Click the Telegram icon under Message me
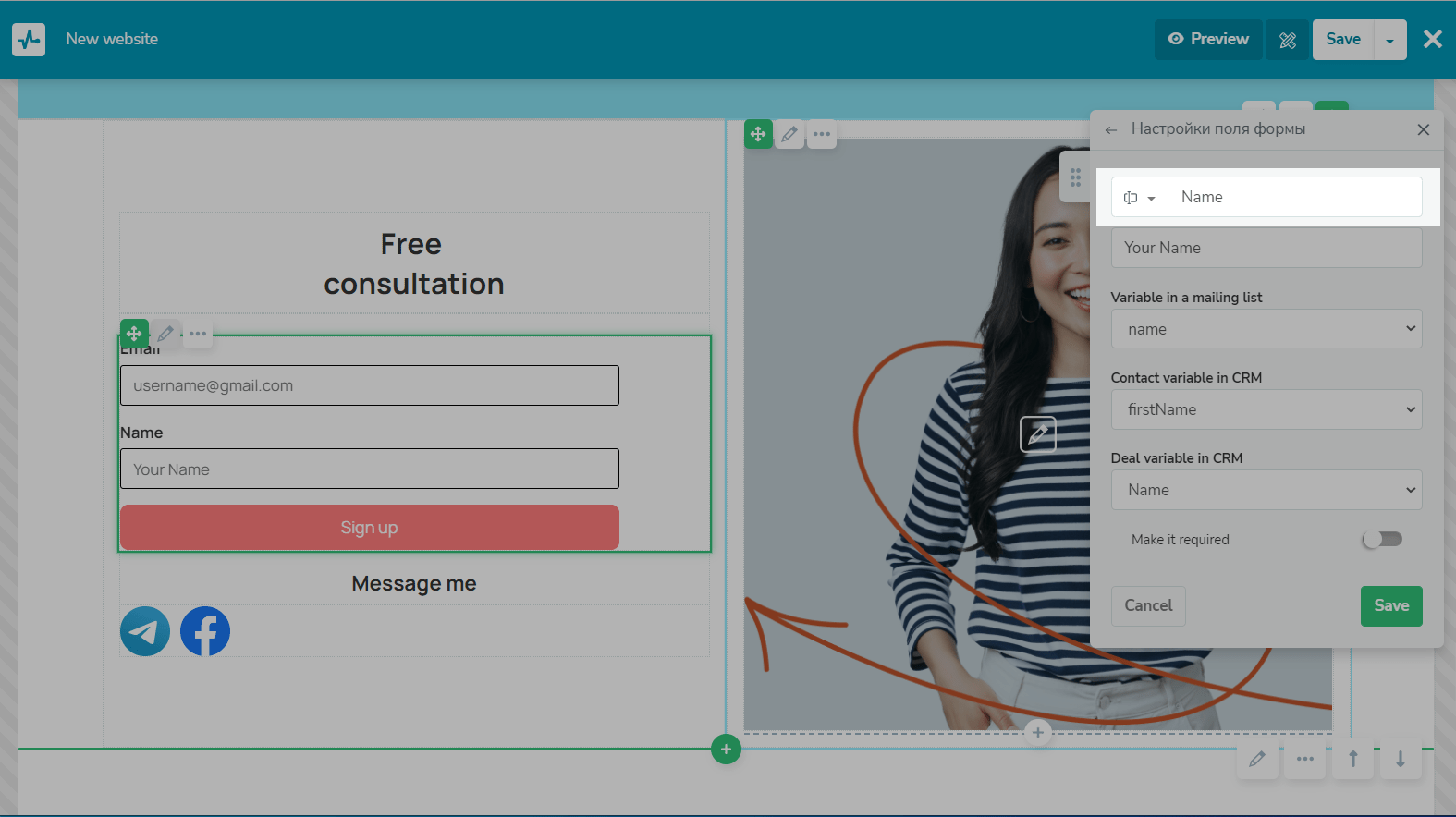This screenshot has width=1456, height=817. click(145, 631)
